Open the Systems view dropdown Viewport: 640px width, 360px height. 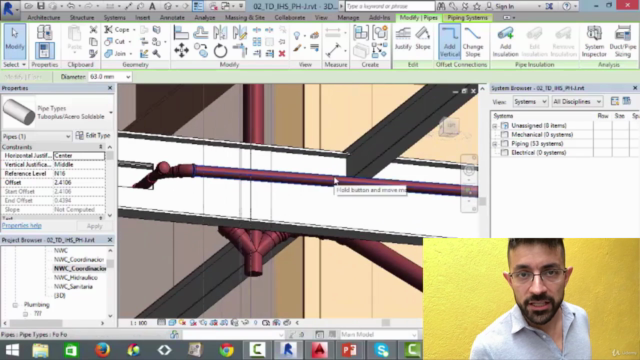pyautogui.click(x=530, y=102)
